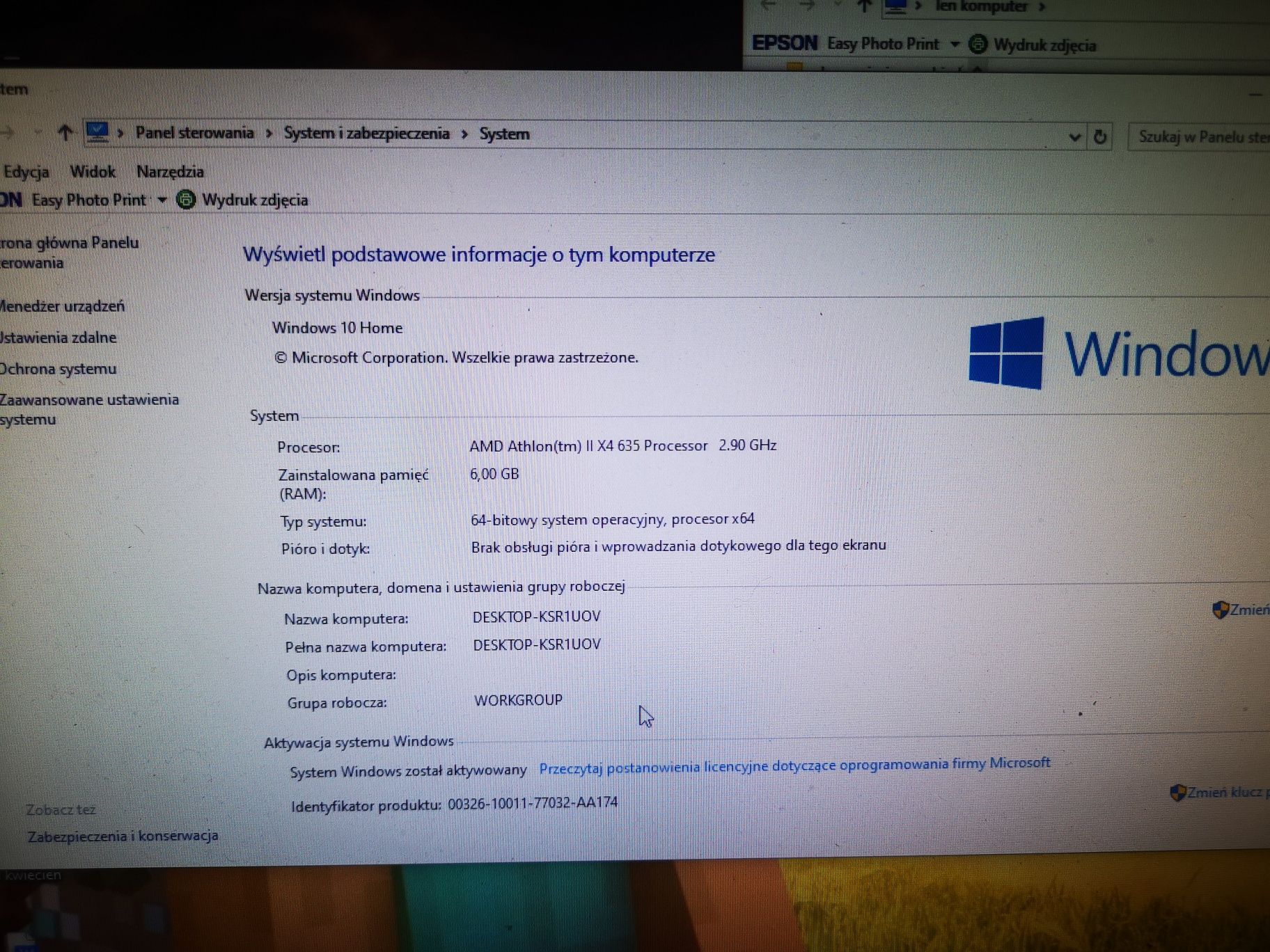Open address bar history dropdown
The image size is (1270, 952).
[x=1074, y=137]
